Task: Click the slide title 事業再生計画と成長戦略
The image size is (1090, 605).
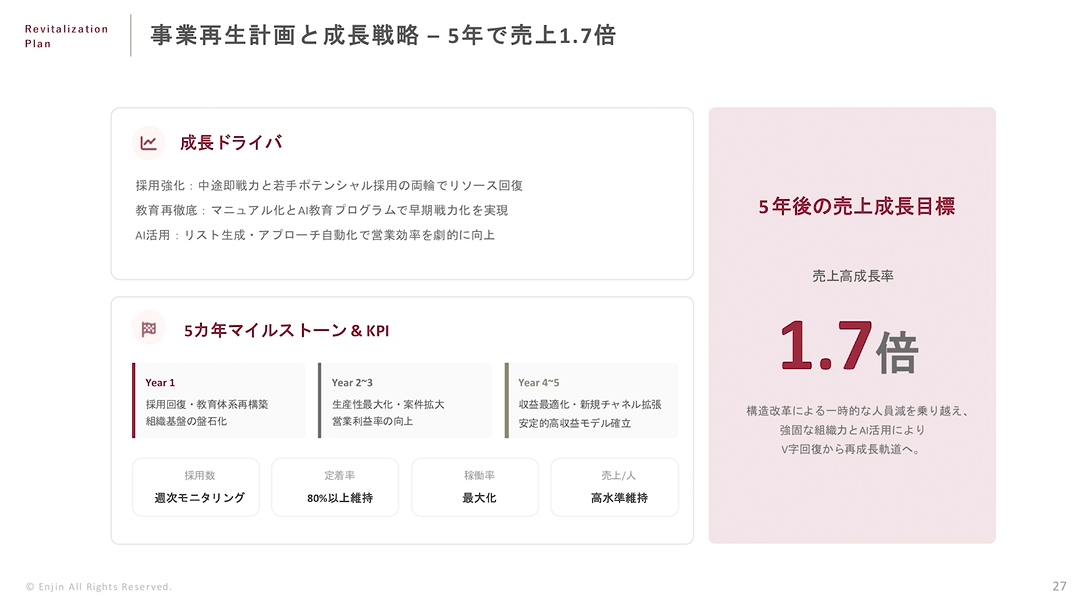Action: pos(383,36)
